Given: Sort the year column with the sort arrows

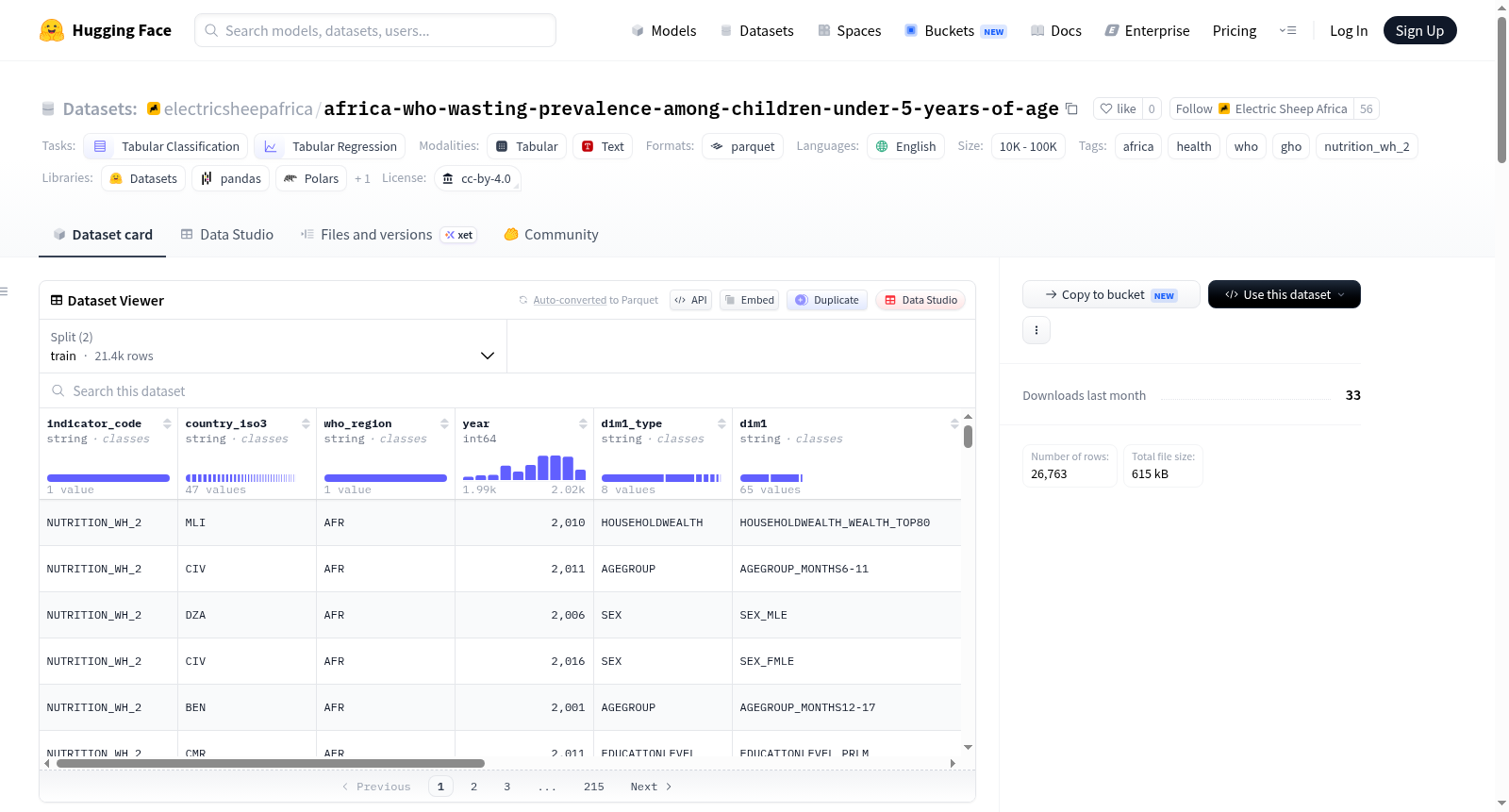Looking at the screenshot, I should pyautogui.click(x=583, y=423).
